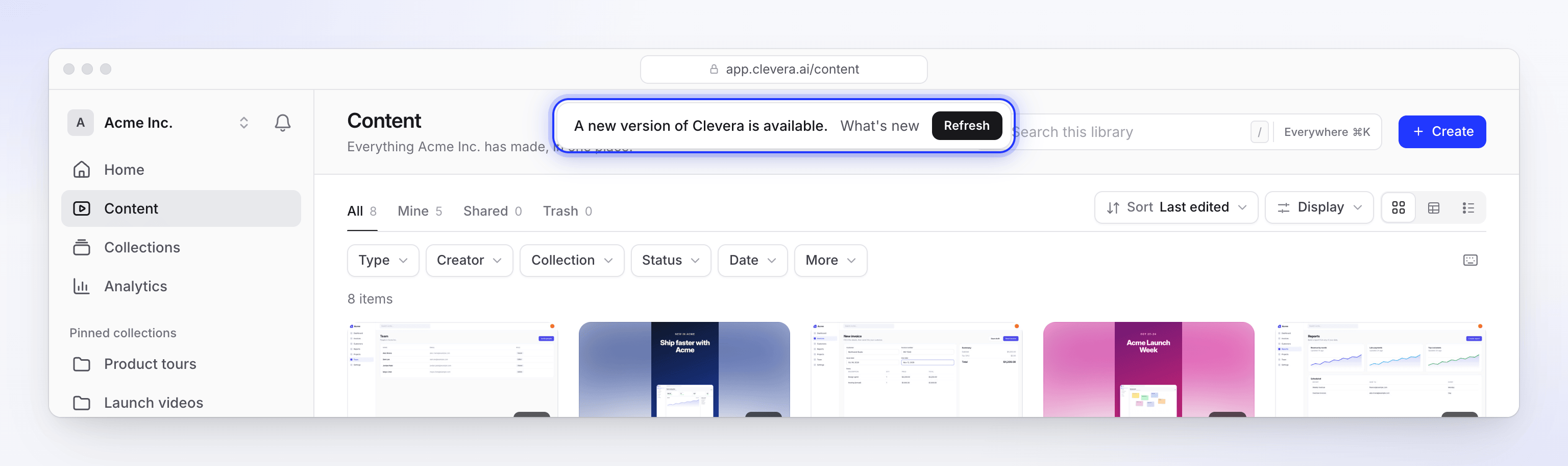The height and width of the screenshot is (466, 1568).
Task: Click the Refresh button in banner
Action: click(x=966, y=126)
